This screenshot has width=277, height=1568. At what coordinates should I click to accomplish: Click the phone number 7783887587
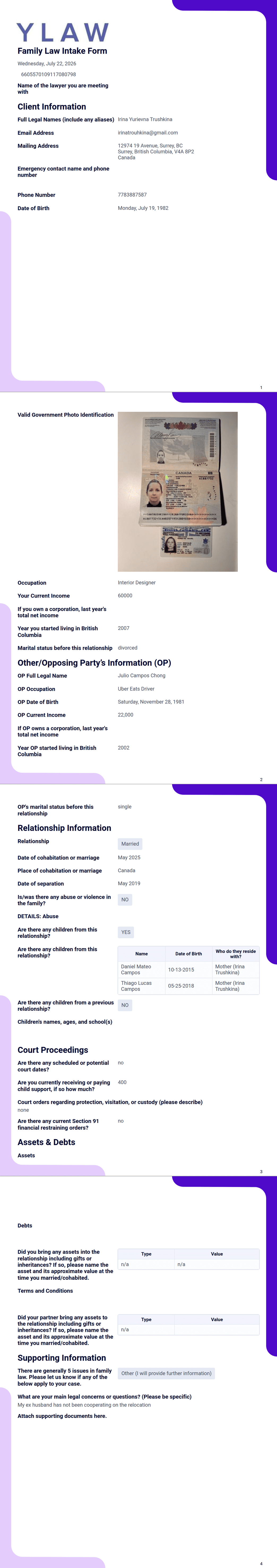(132, 195)
